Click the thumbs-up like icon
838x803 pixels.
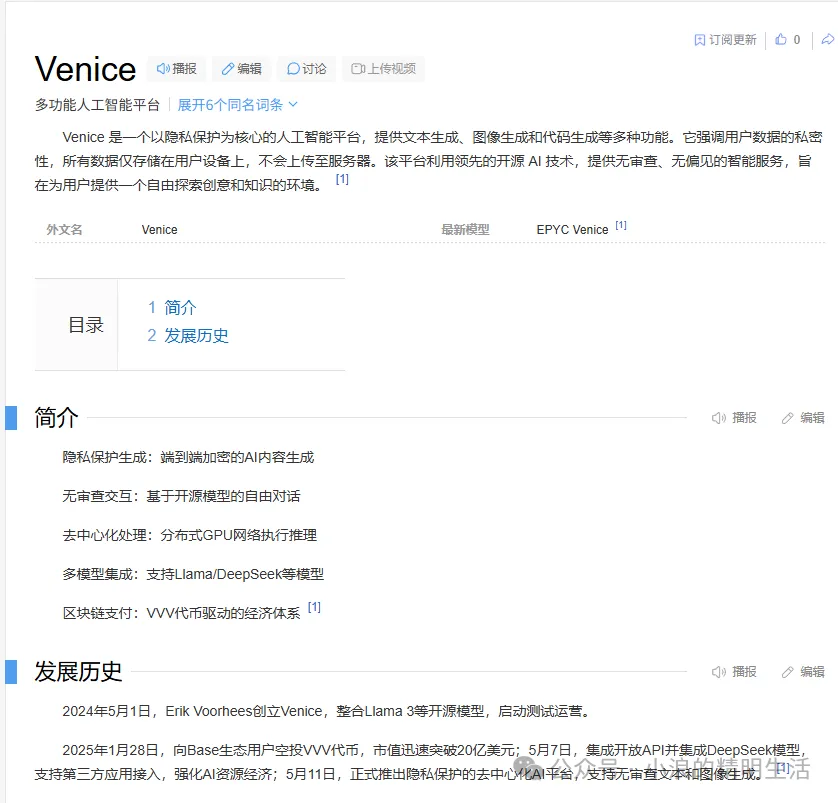pos(781,40)
